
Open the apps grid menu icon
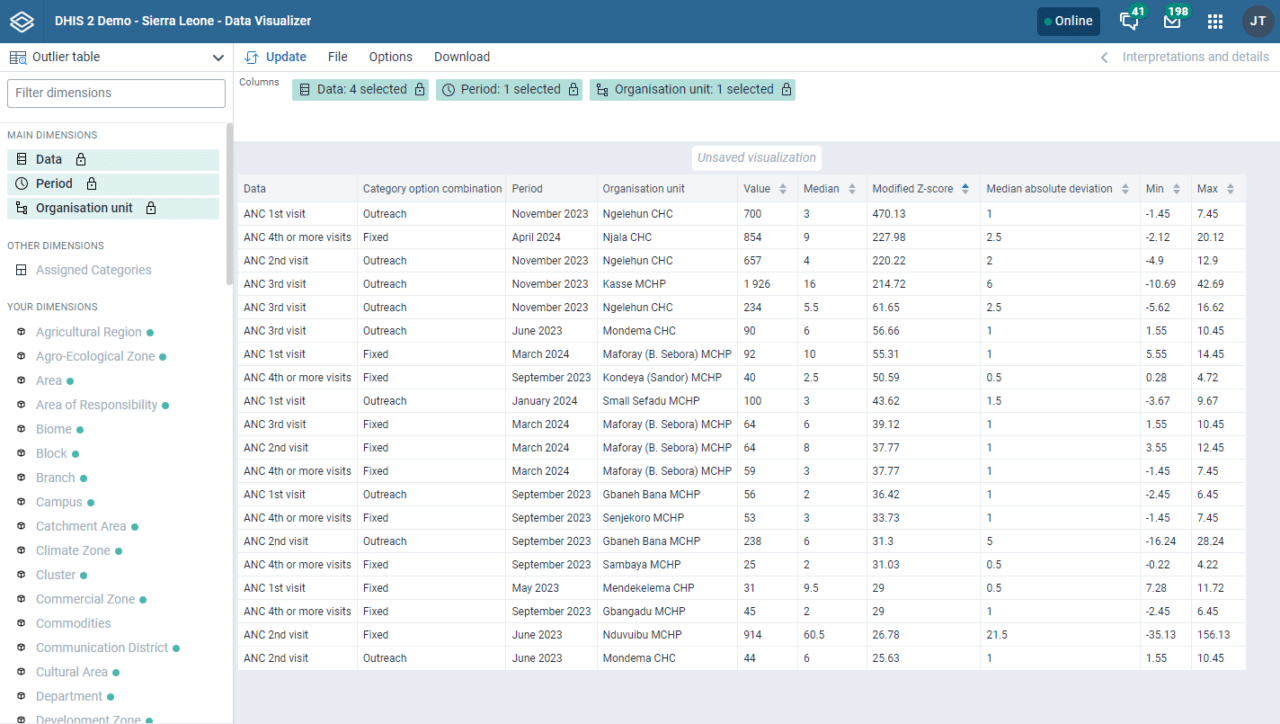[x=1214, y=20]
